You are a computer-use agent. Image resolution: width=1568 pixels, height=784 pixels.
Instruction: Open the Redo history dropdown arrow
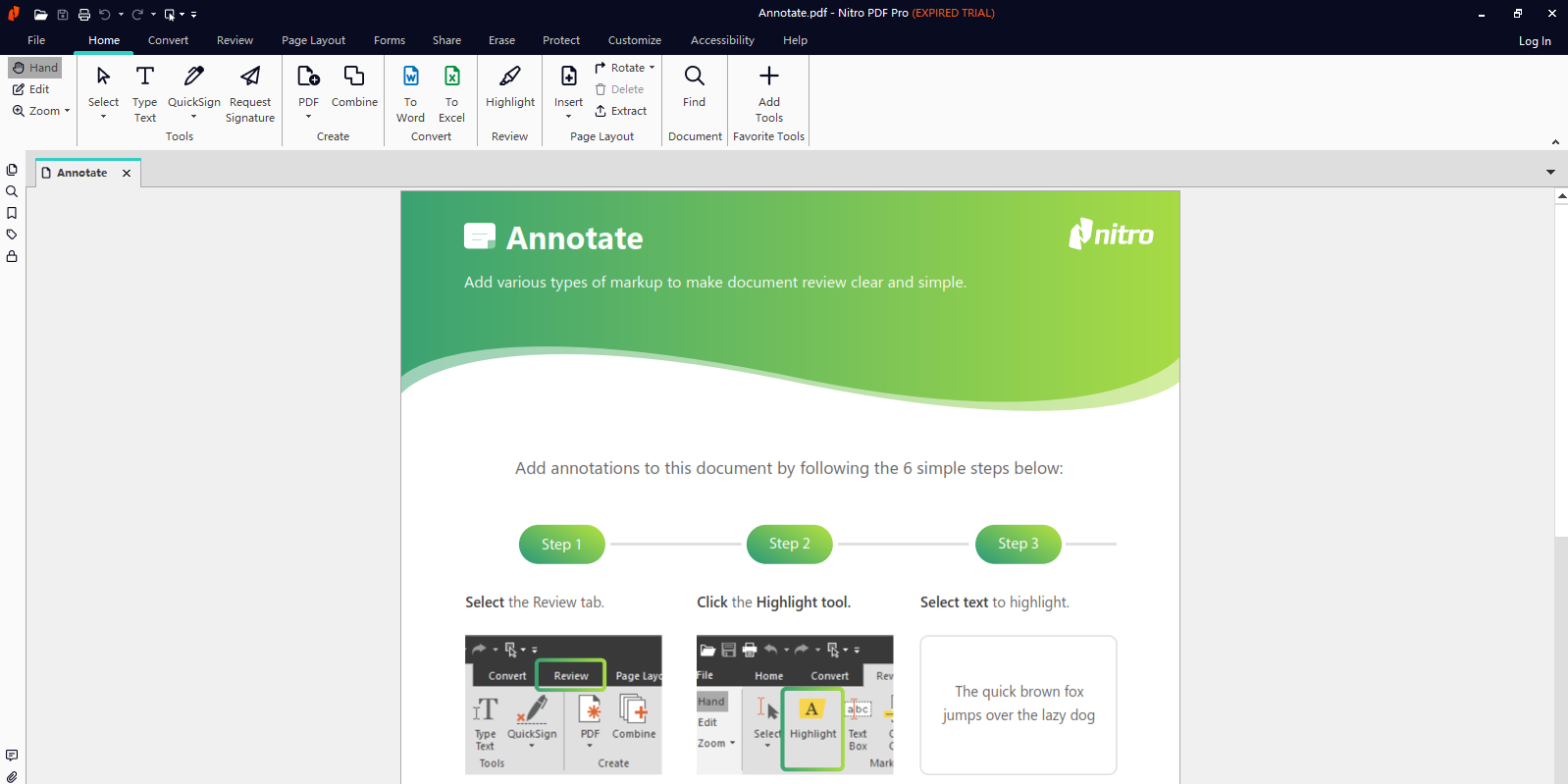click(x=153, y=15)
